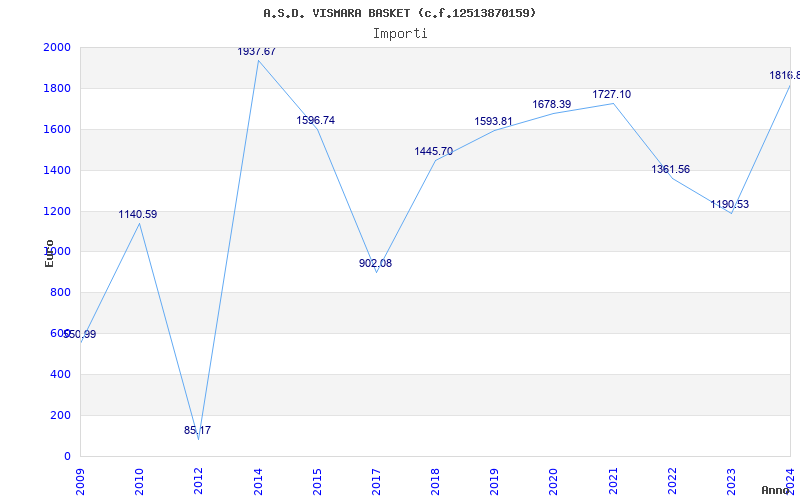
Task: Click the data label 1937.67
Action: point(257,52)
